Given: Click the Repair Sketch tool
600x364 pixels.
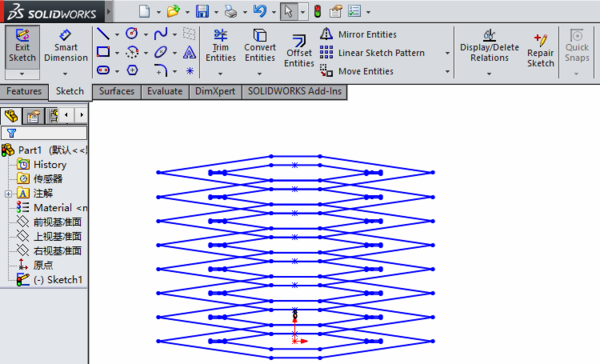Looking at the screenshot, I should tap(540, 51).
